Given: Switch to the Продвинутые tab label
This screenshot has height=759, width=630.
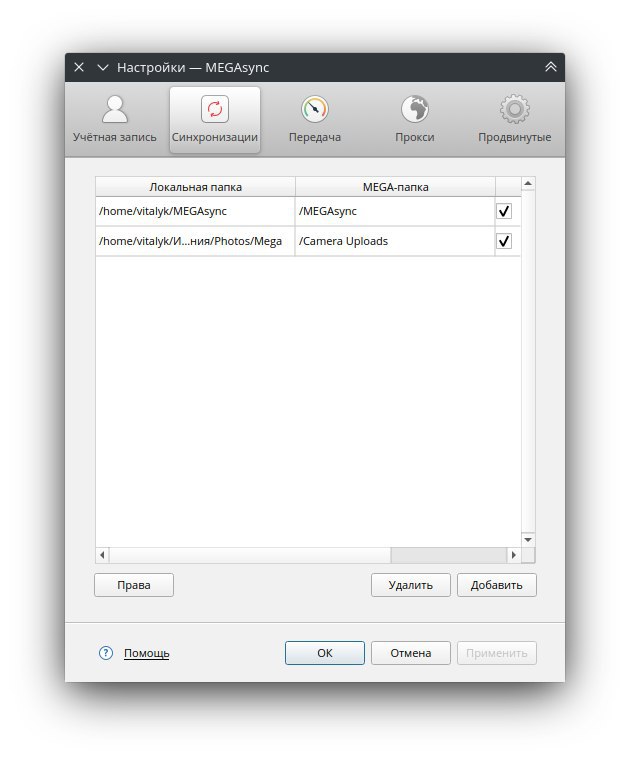Looking at the screenshot, I should click(x=514, y=137).
